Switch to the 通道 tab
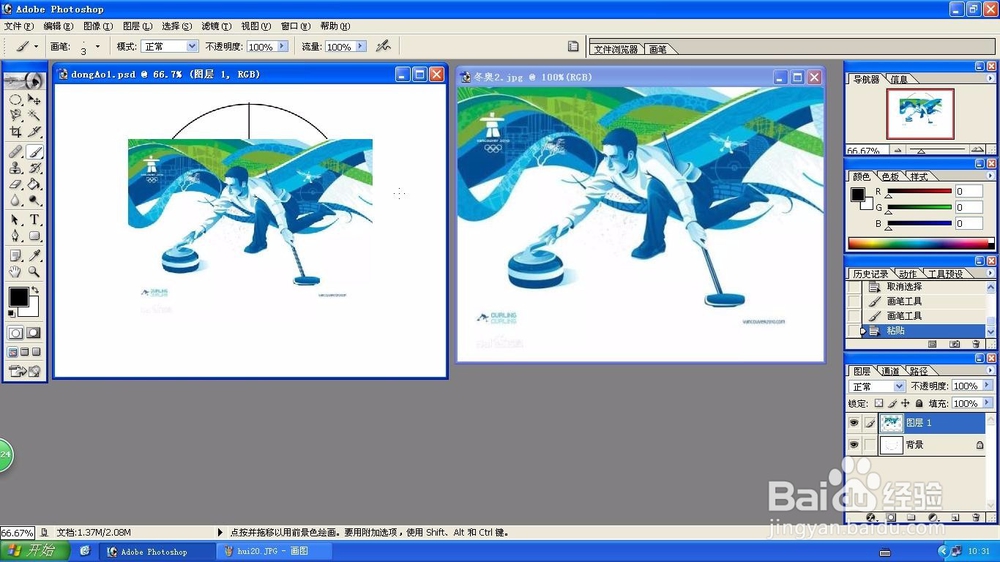The height and width of the screenshot is (562, 1000). [x=890, y=371]
